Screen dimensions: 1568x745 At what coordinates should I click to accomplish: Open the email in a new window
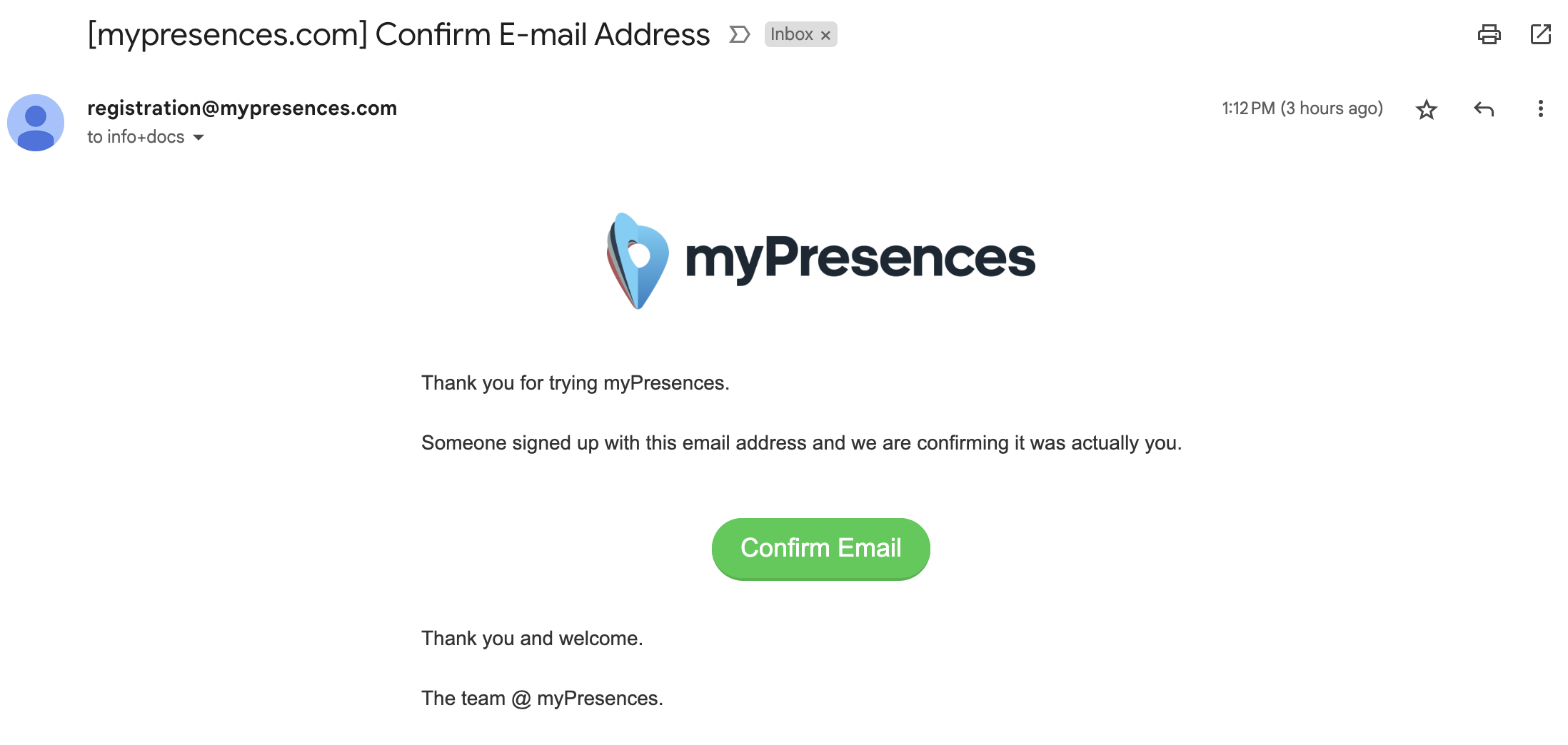1541,34
